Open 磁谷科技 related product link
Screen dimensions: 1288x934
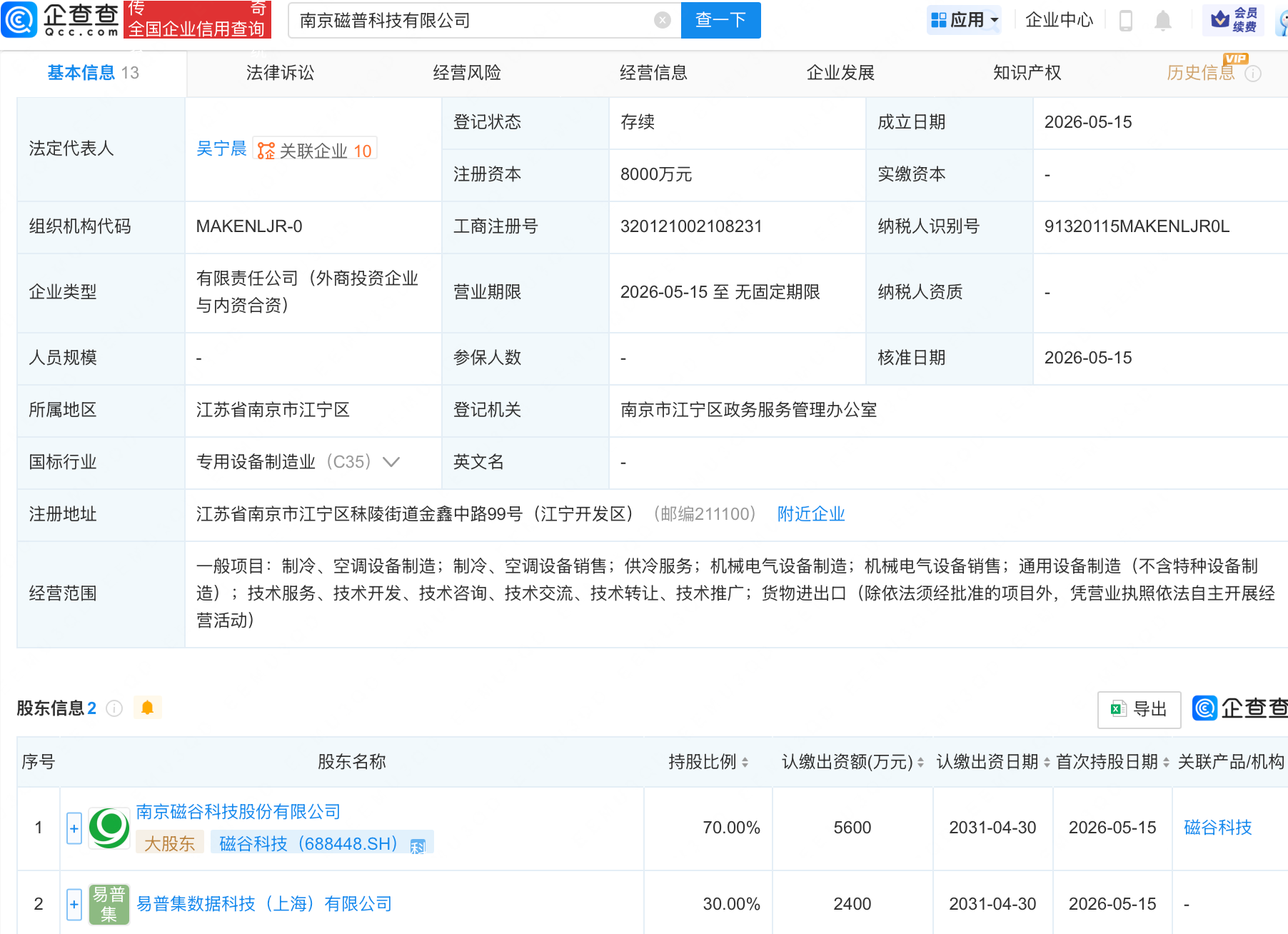(x=1218, y=828)
